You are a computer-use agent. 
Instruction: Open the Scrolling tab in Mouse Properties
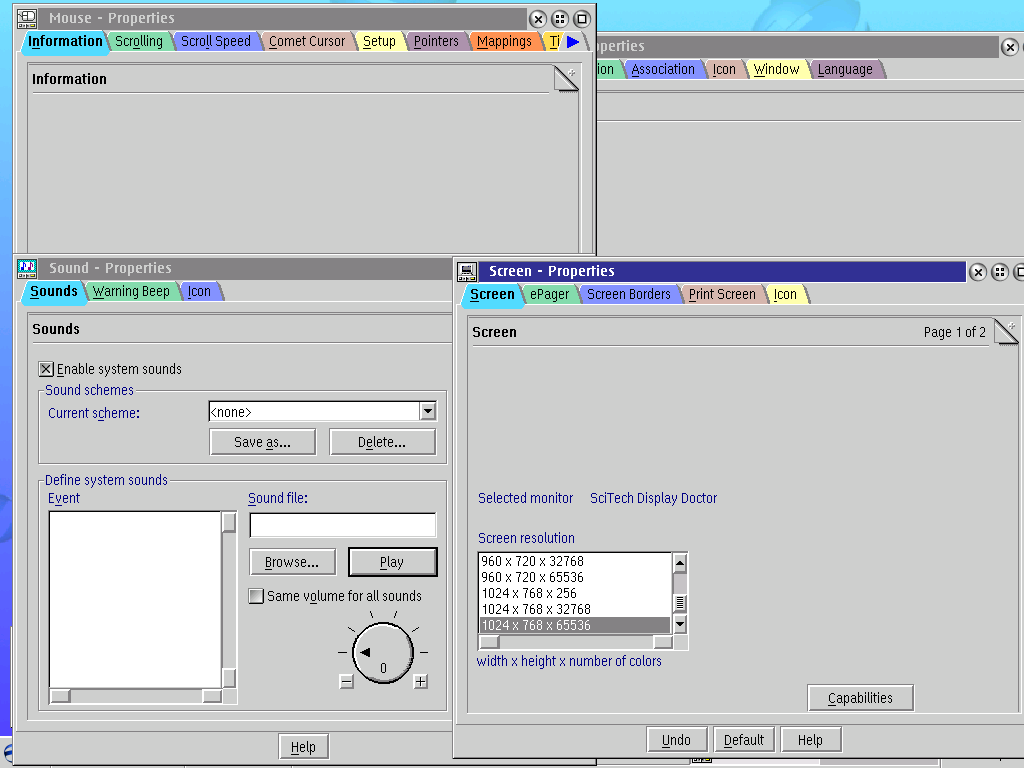point(138,42)
